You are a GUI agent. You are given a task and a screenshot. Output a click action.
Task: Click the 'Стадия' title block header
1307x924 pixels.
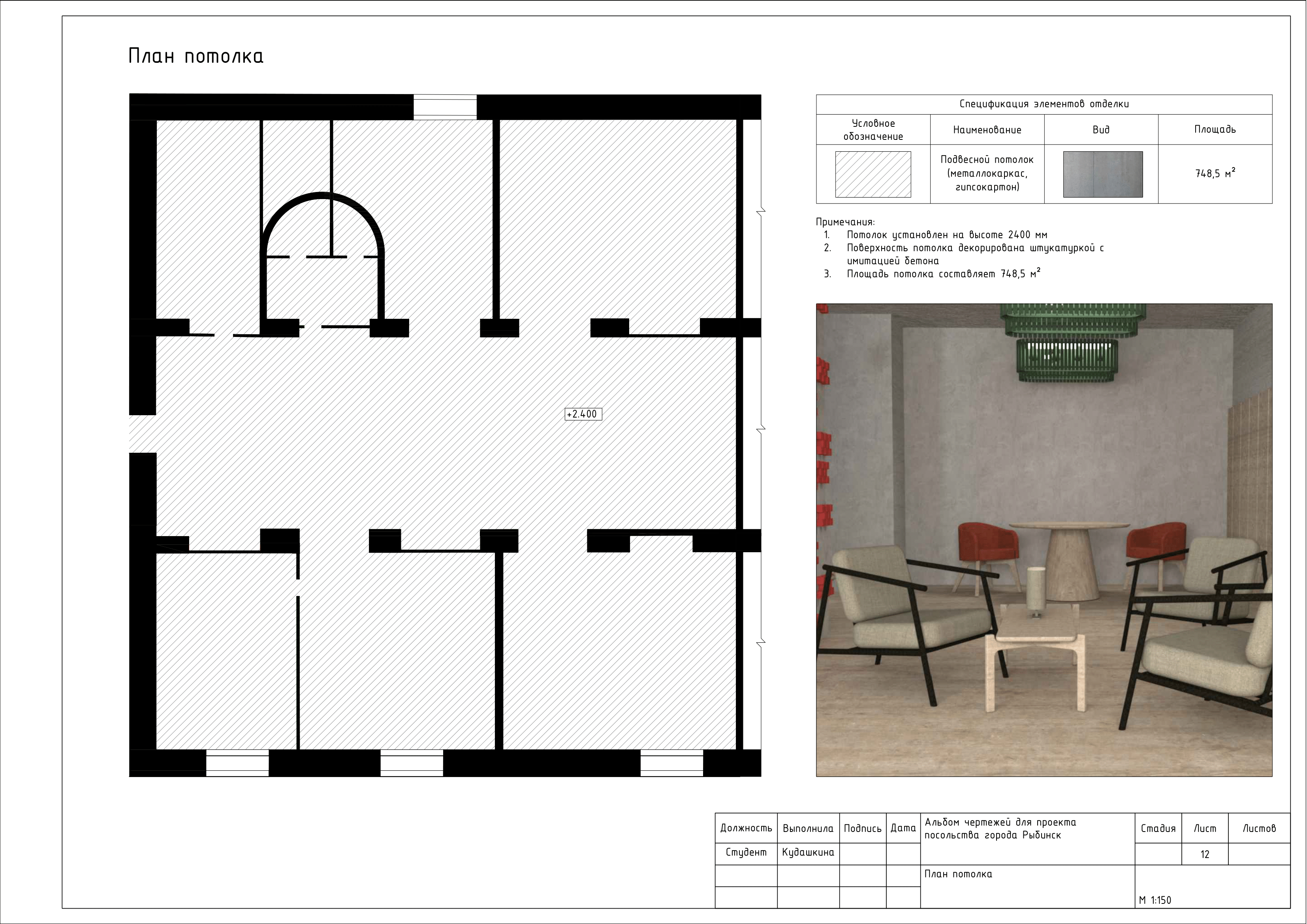tap(1158, 828)
